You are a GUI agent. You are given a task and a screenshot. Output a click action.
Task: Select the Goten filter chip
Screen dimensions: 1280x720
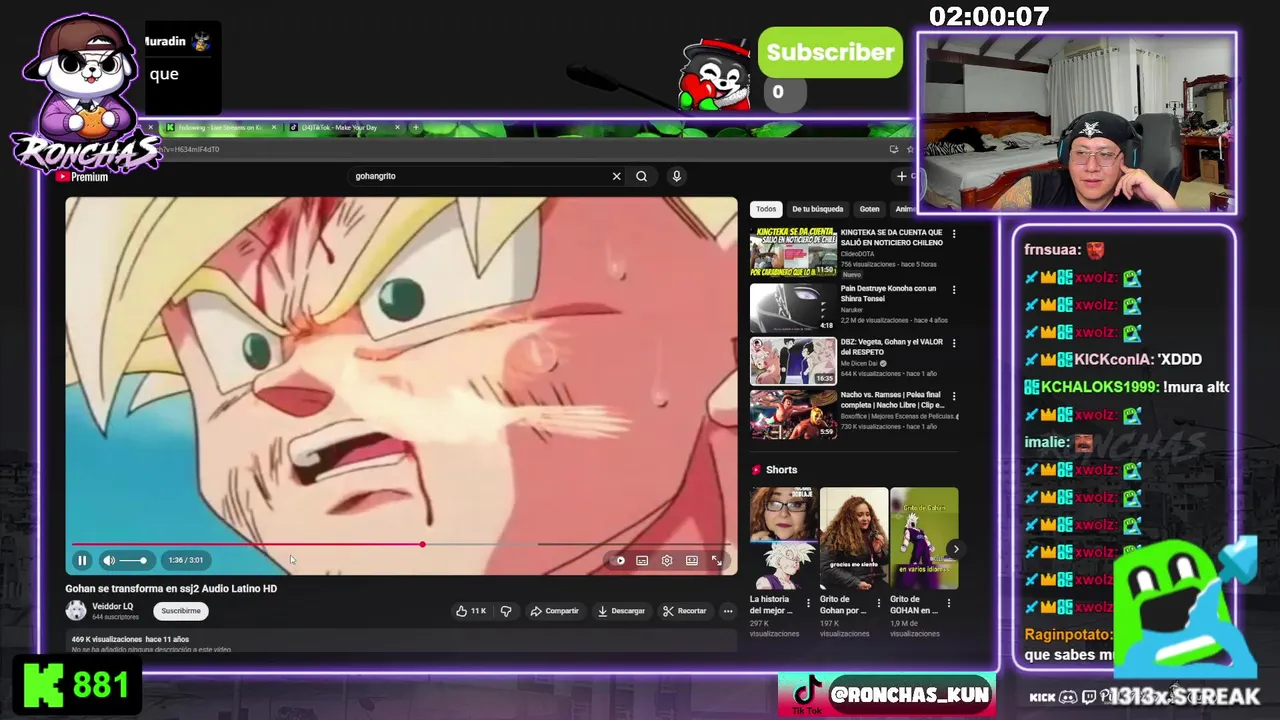(870, 209)
